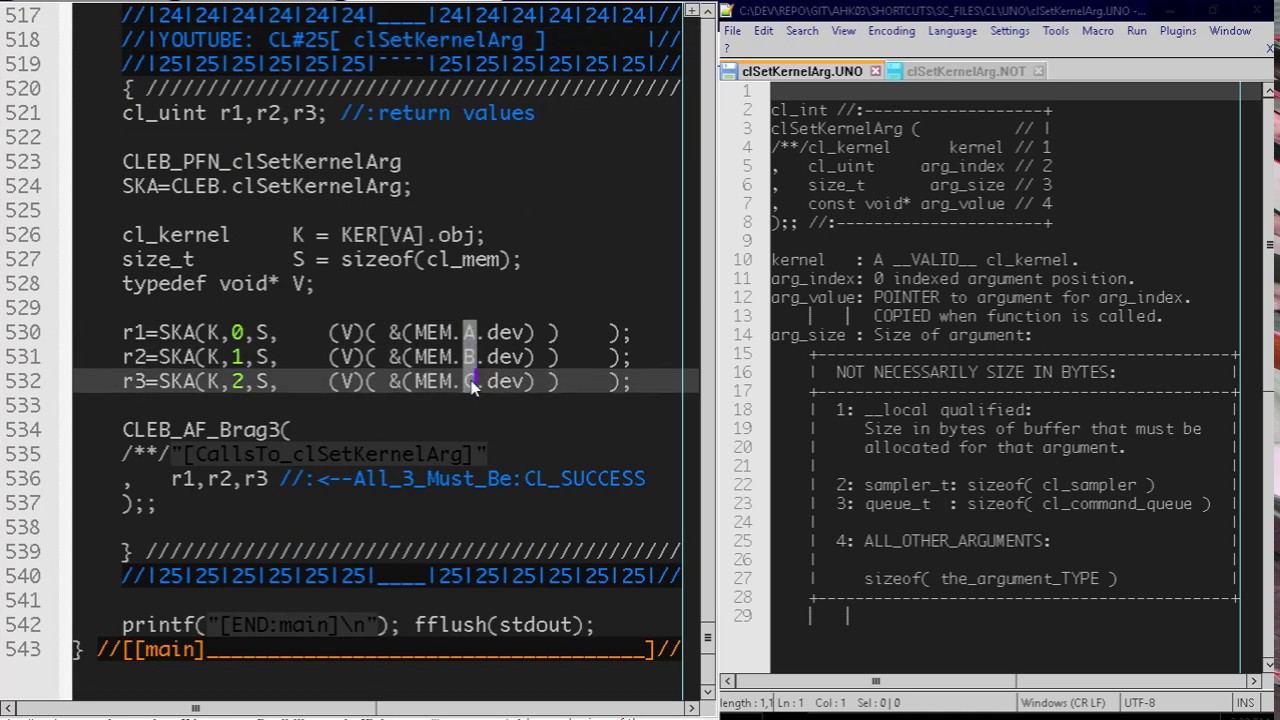Image resolution: width=1280 pixels, height=720 pixels.
Task: Click the '//[[main]' closing comment
Action: (151, 649)
